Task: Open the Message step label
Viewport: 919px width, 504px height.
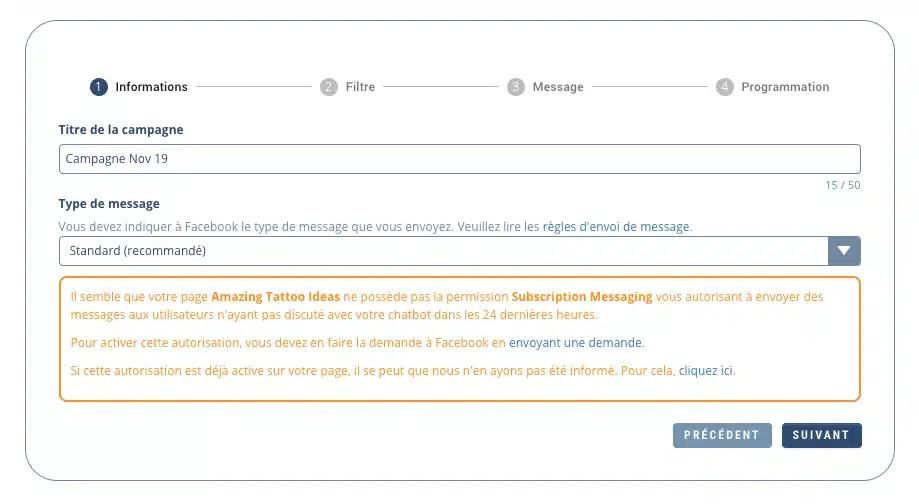Action: point(558,87)
